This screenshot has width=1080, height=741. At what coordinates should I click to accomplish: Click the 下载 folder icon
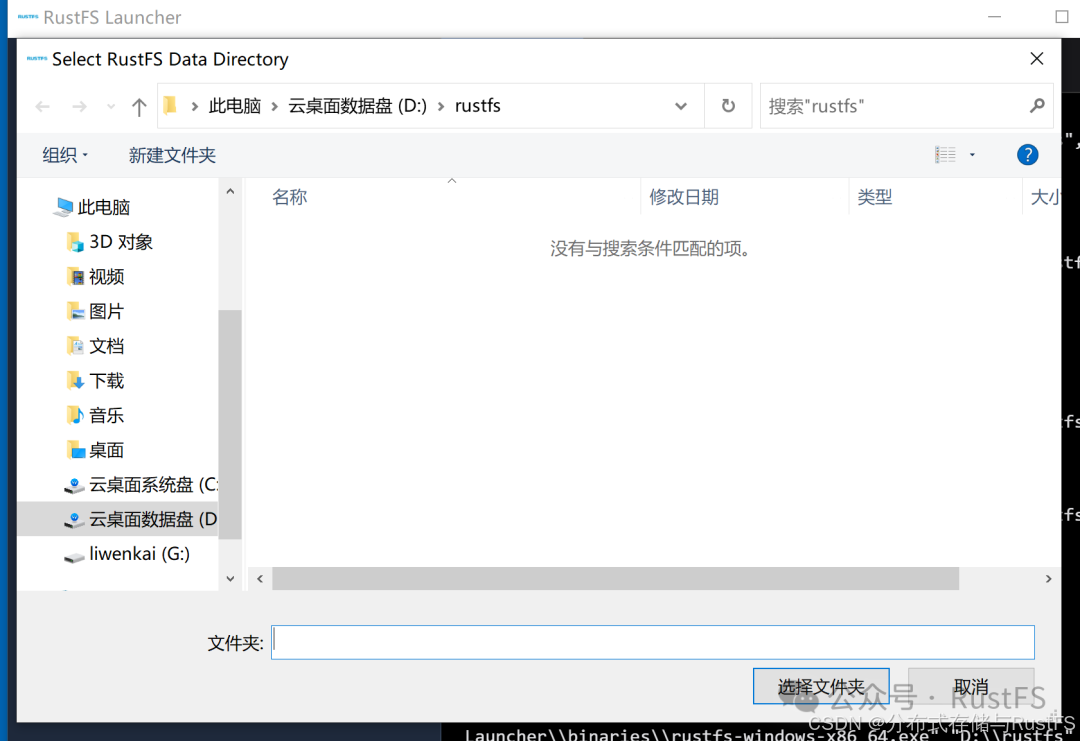pos(75,381)
